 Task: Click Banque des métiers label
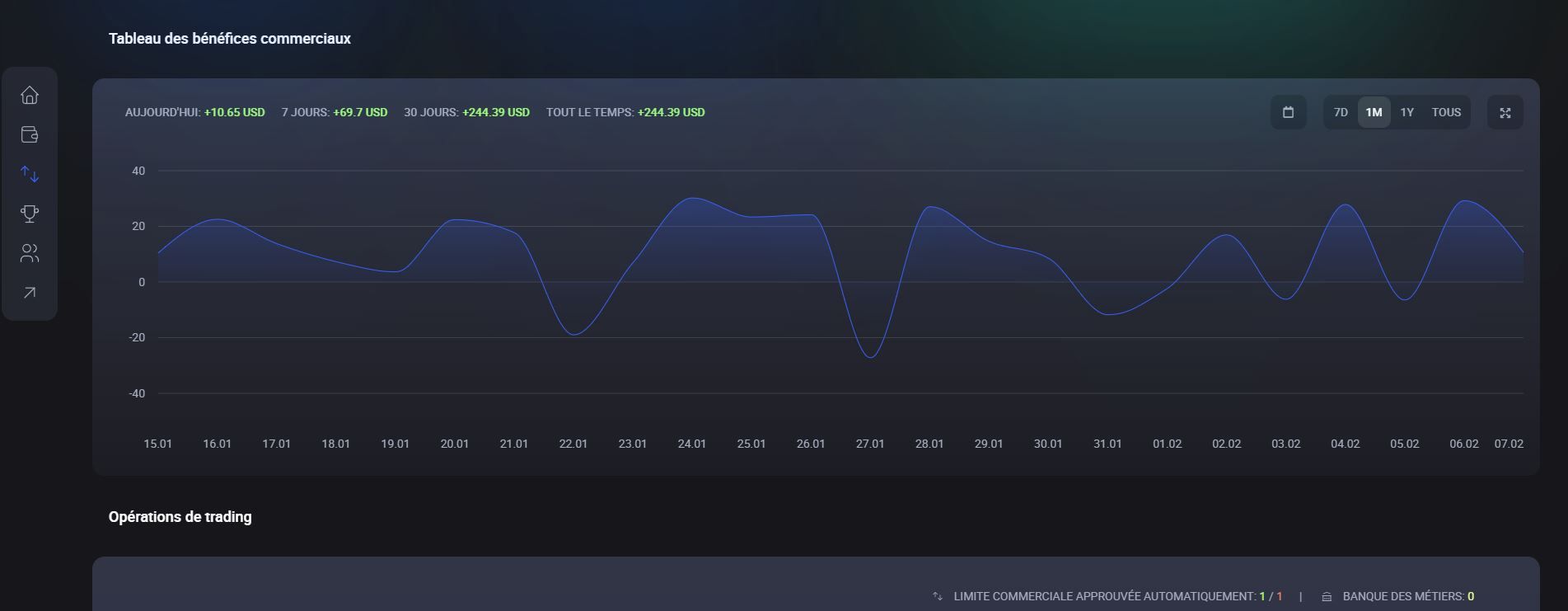click(1404, 596)
